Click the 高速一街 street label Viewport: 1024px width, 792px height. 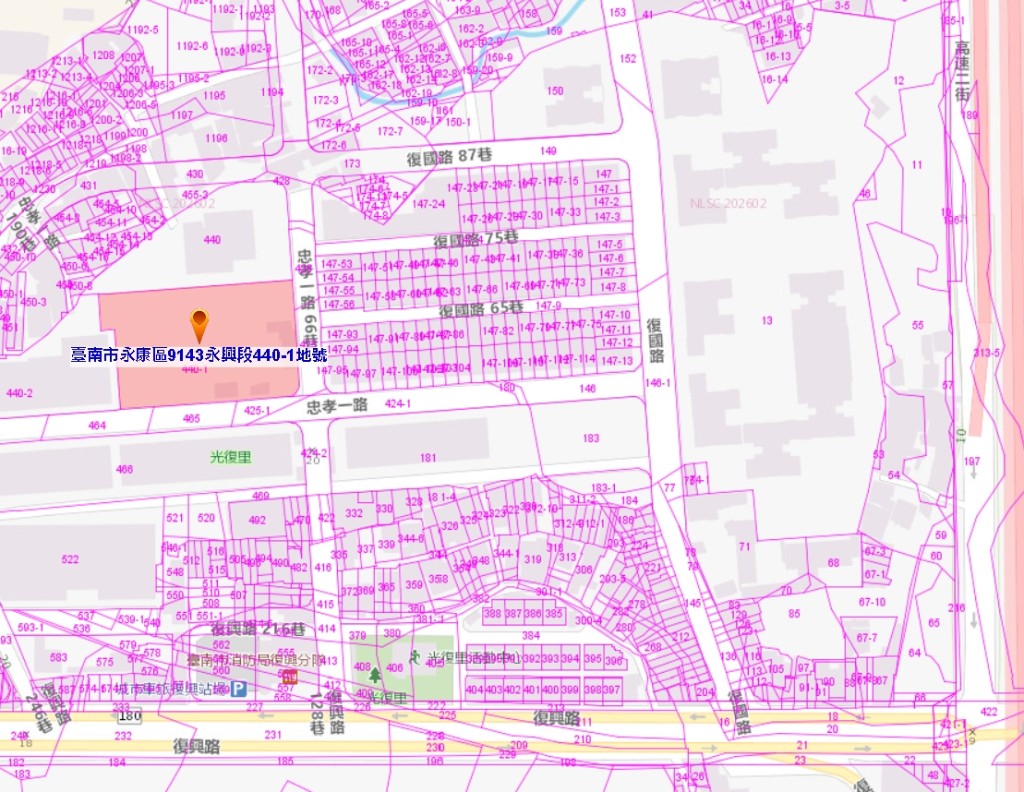tap(961, 71)
